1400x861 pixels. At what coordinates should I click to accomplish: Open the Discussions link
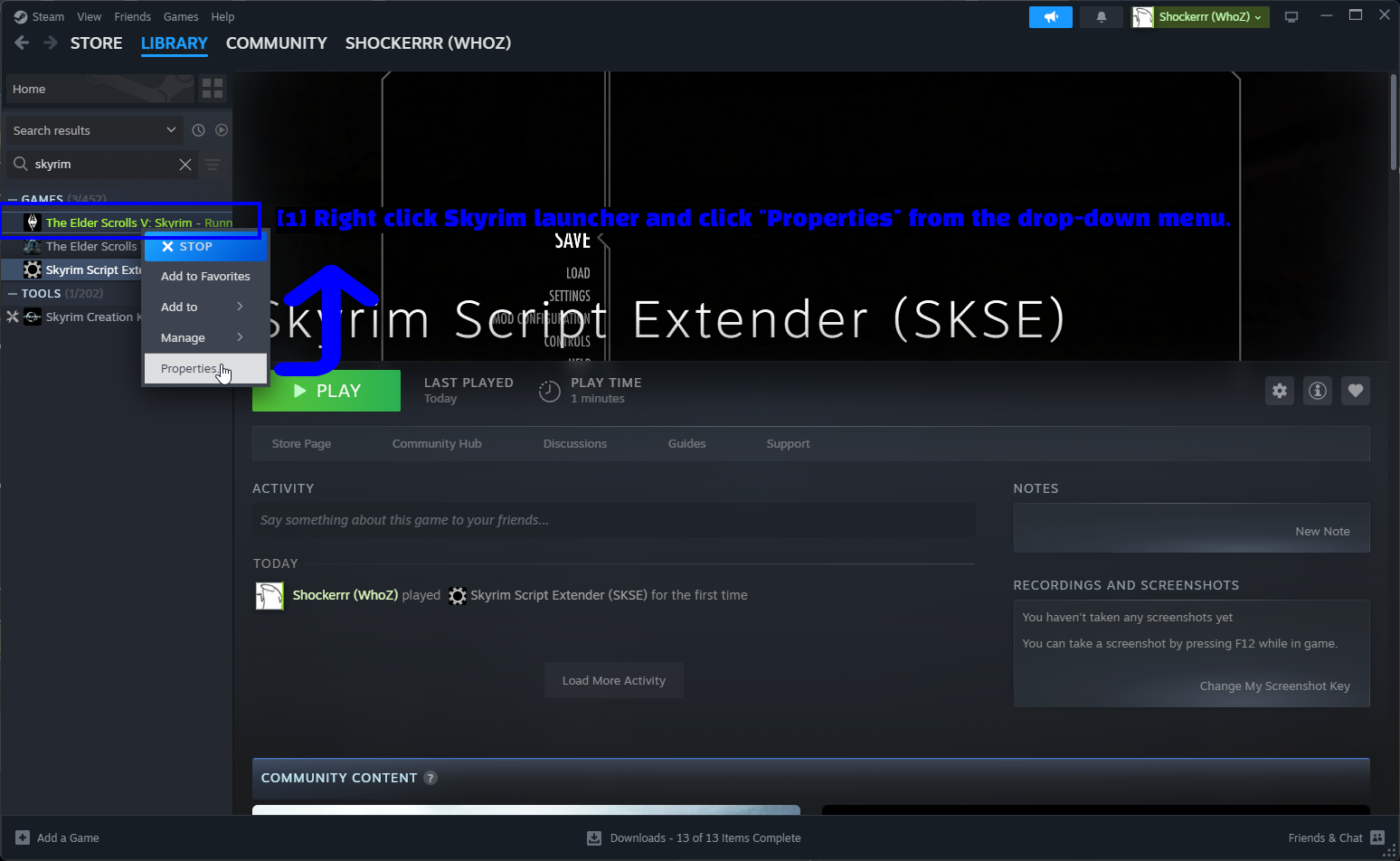tap(575, 444)
